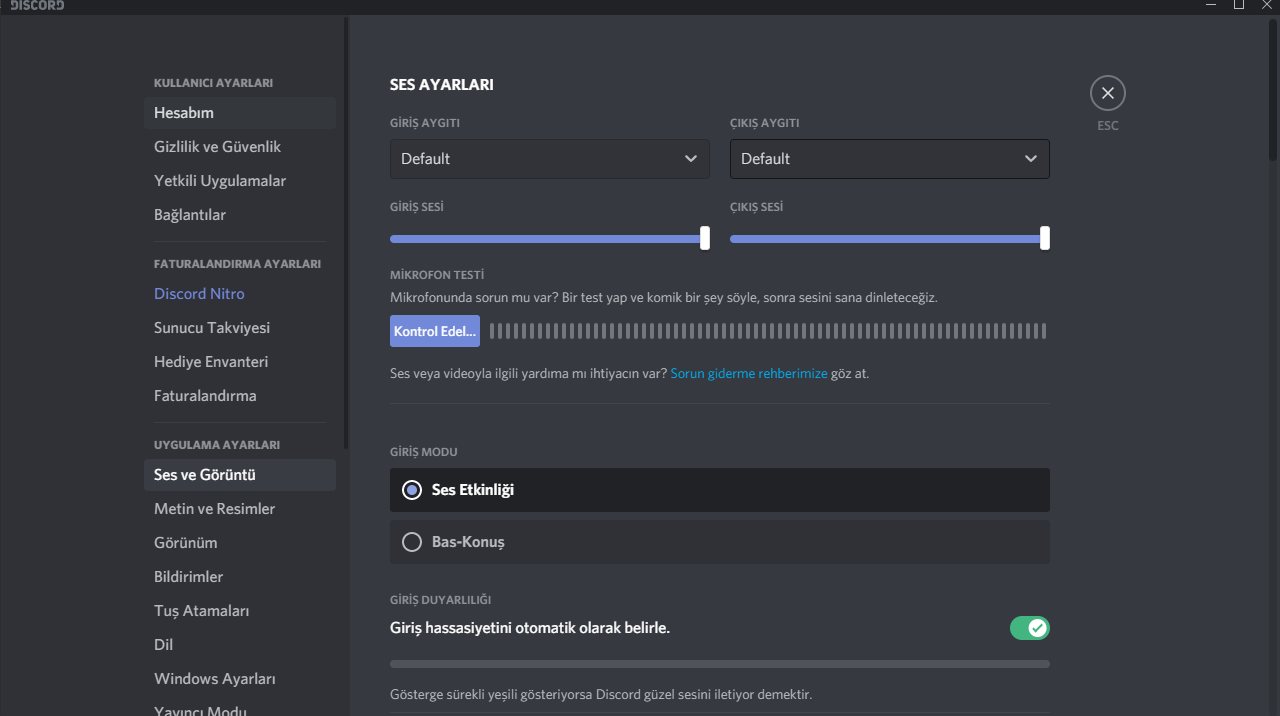The image size is (1280, 716).
Task: Close settings with the ESC X icon
Action: pyautogui.click(x=1107, y=93)
